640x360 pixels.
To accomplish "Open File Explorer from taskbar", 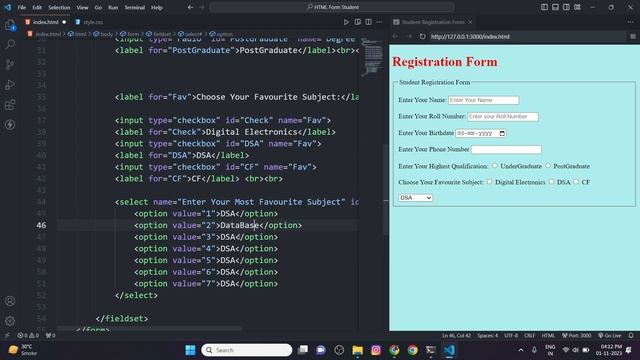I will [357, 350].
